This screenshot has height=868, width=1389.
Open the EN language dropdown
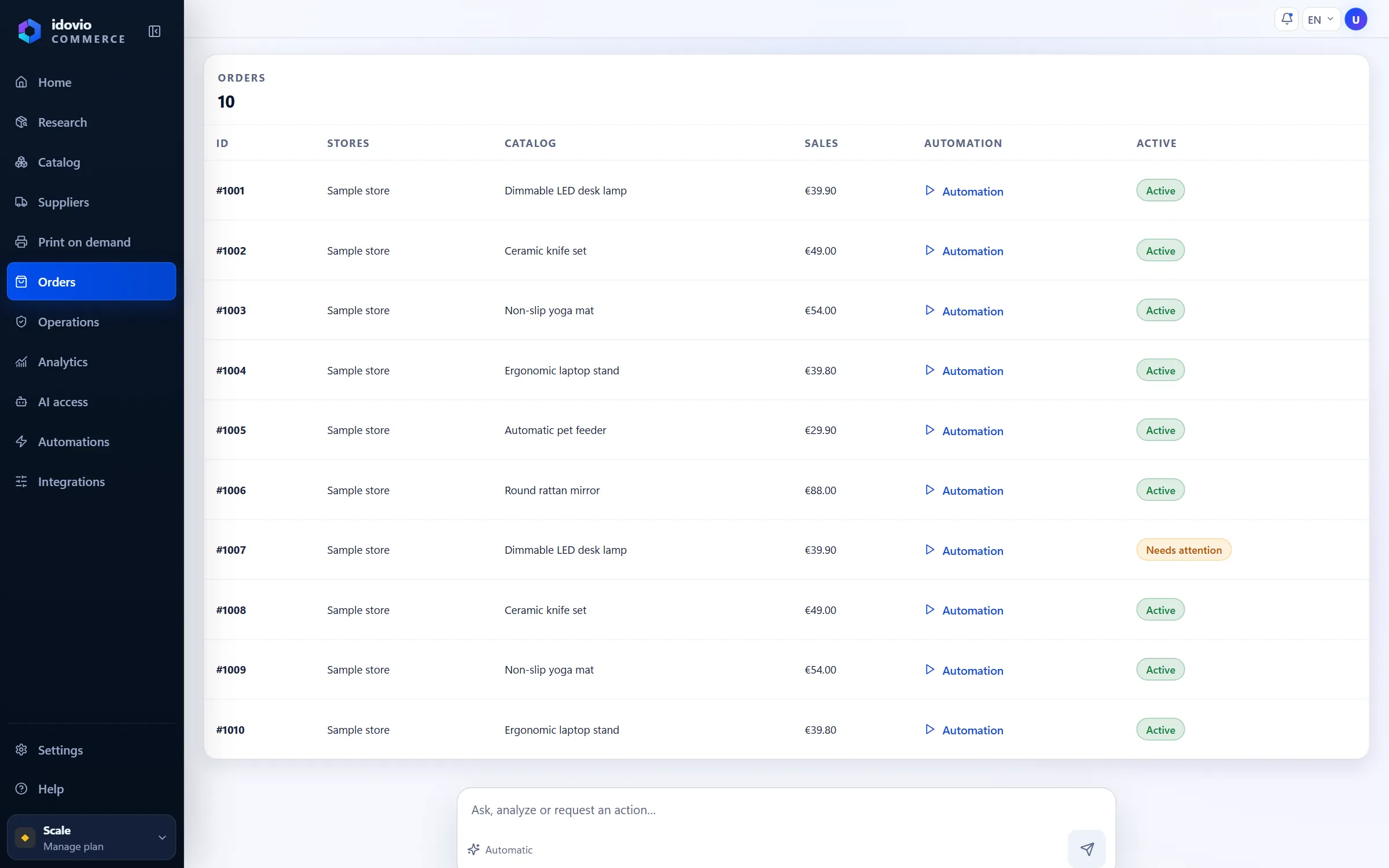click(1321, 20)
